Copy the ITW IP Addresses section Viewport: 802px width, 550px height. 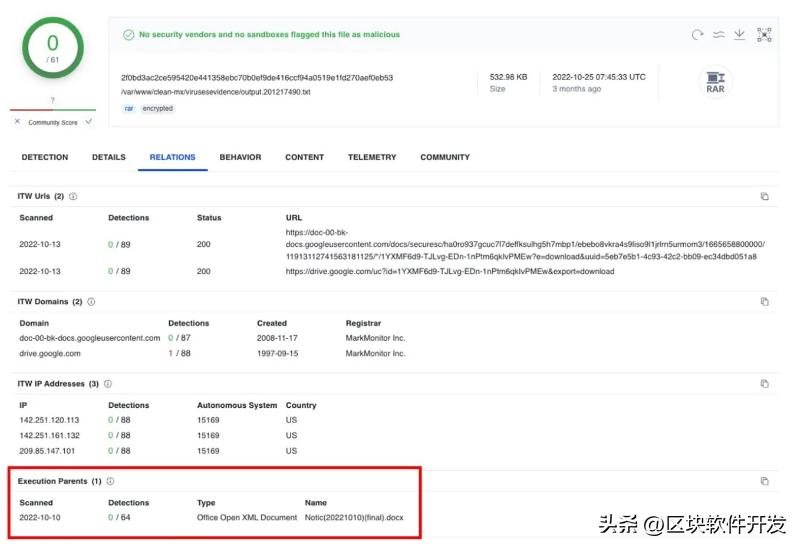point(764,383)
